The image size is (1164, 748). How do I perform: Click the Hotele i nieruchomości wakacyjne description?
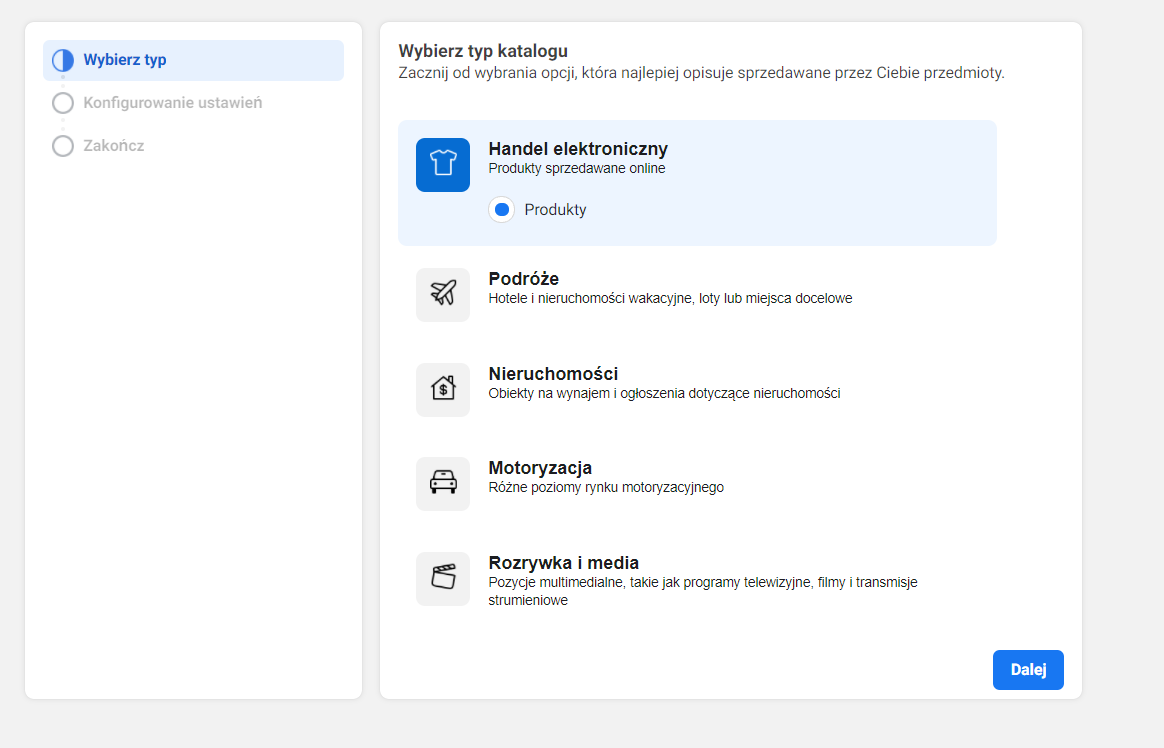[x=670, y=299]
